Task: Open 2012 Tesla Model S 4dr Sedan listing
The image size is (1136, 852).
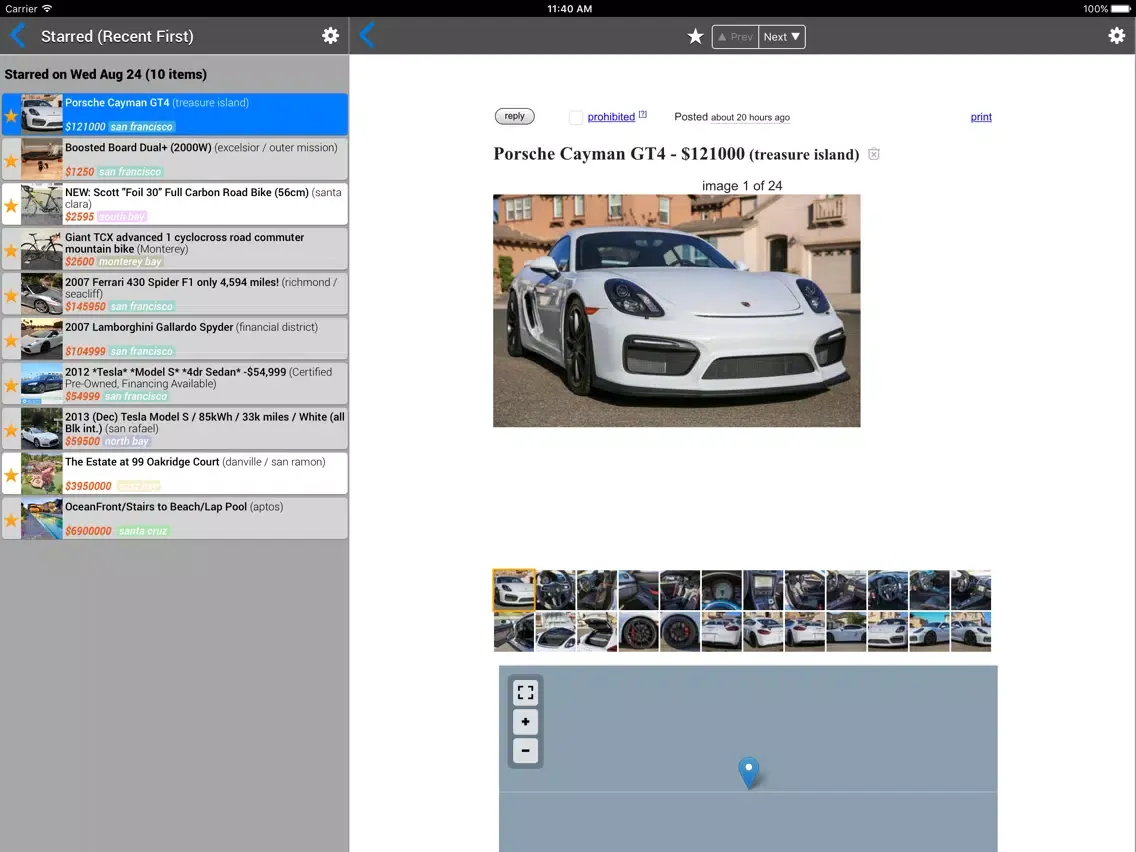Action: point(175,384)
